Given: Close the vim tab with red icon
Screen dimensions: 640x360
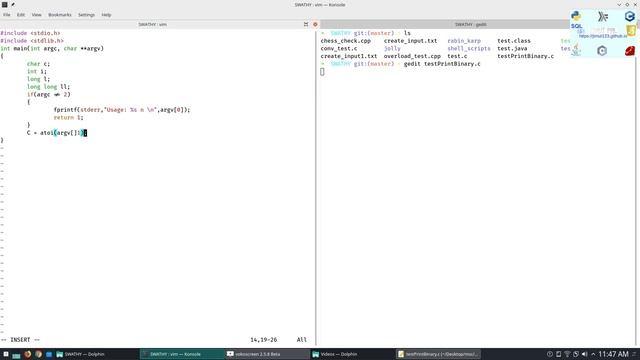Looking at the screenshot, I should click(315, 24).
